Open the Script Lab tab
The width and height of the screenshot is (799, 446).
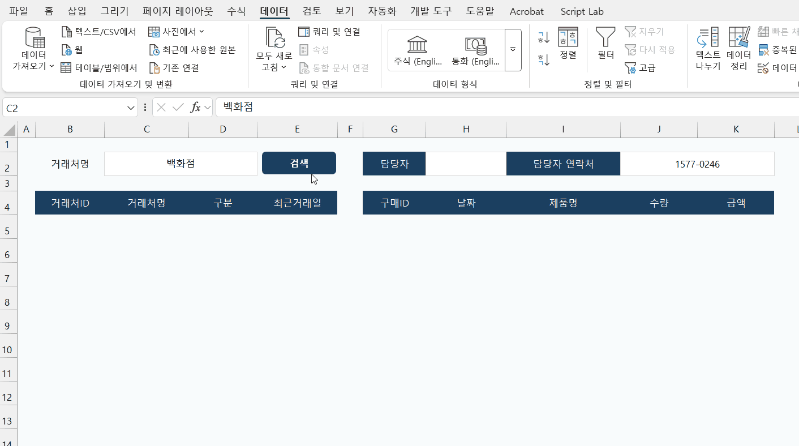coord(581,11)
